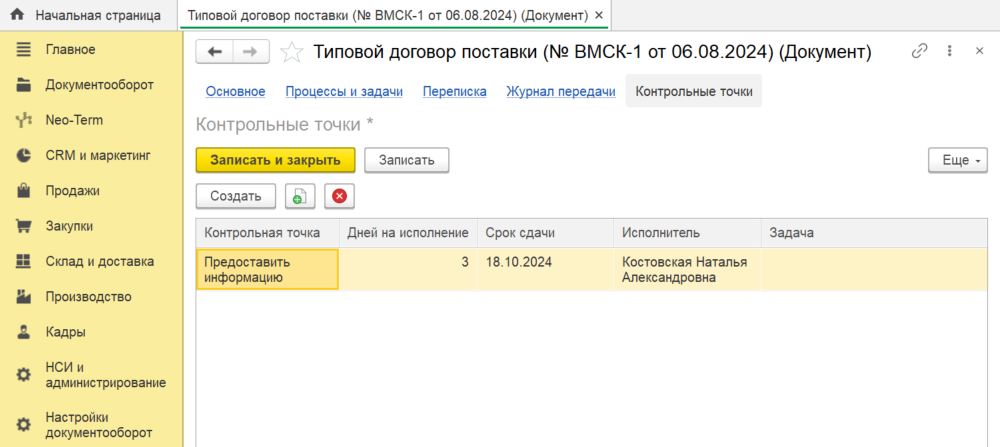Open the Neo-Term section

click(74, 120)
